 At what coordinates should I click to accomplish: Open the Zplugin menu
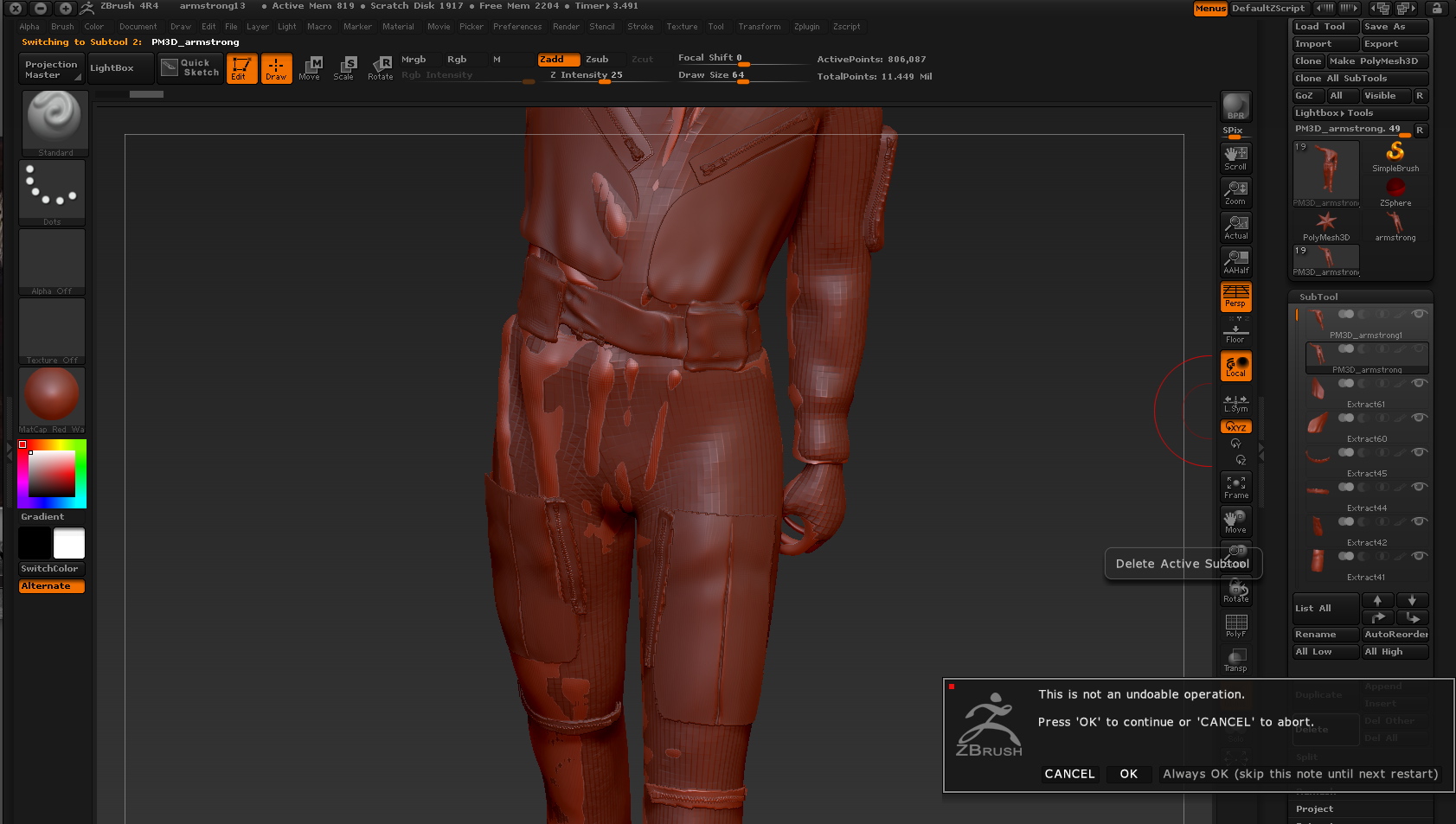(x=806, y=27)
